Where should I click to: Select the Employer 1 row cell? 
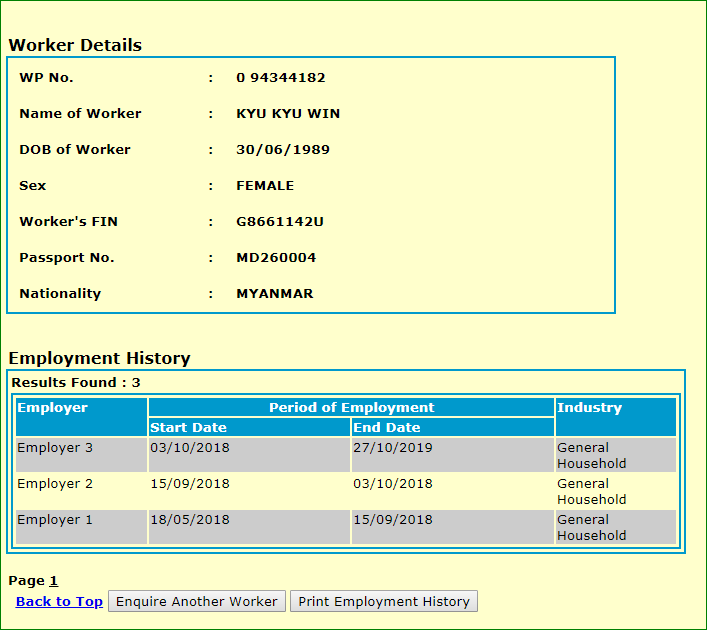pos(55,520)
